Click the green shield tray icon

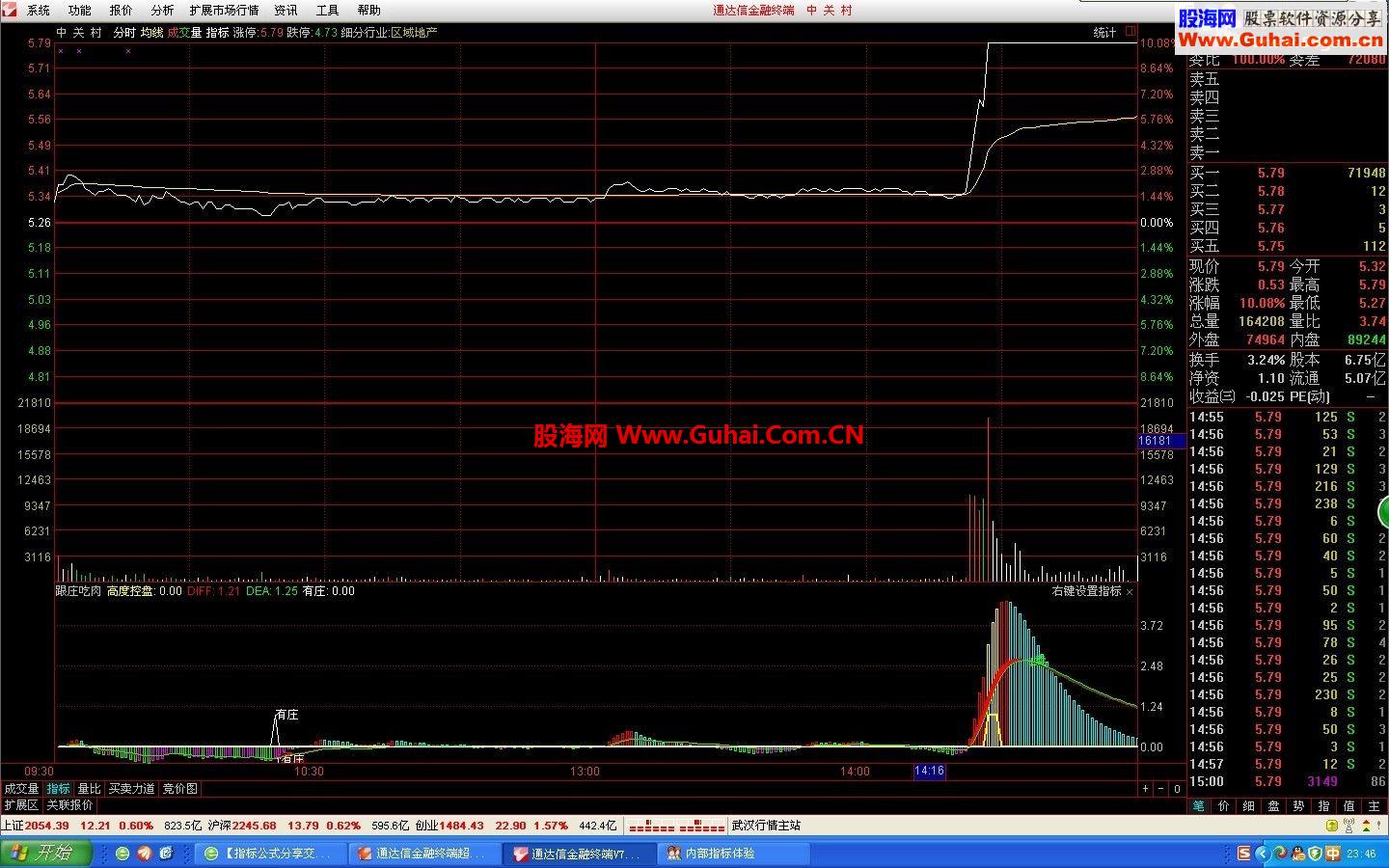1315,854
